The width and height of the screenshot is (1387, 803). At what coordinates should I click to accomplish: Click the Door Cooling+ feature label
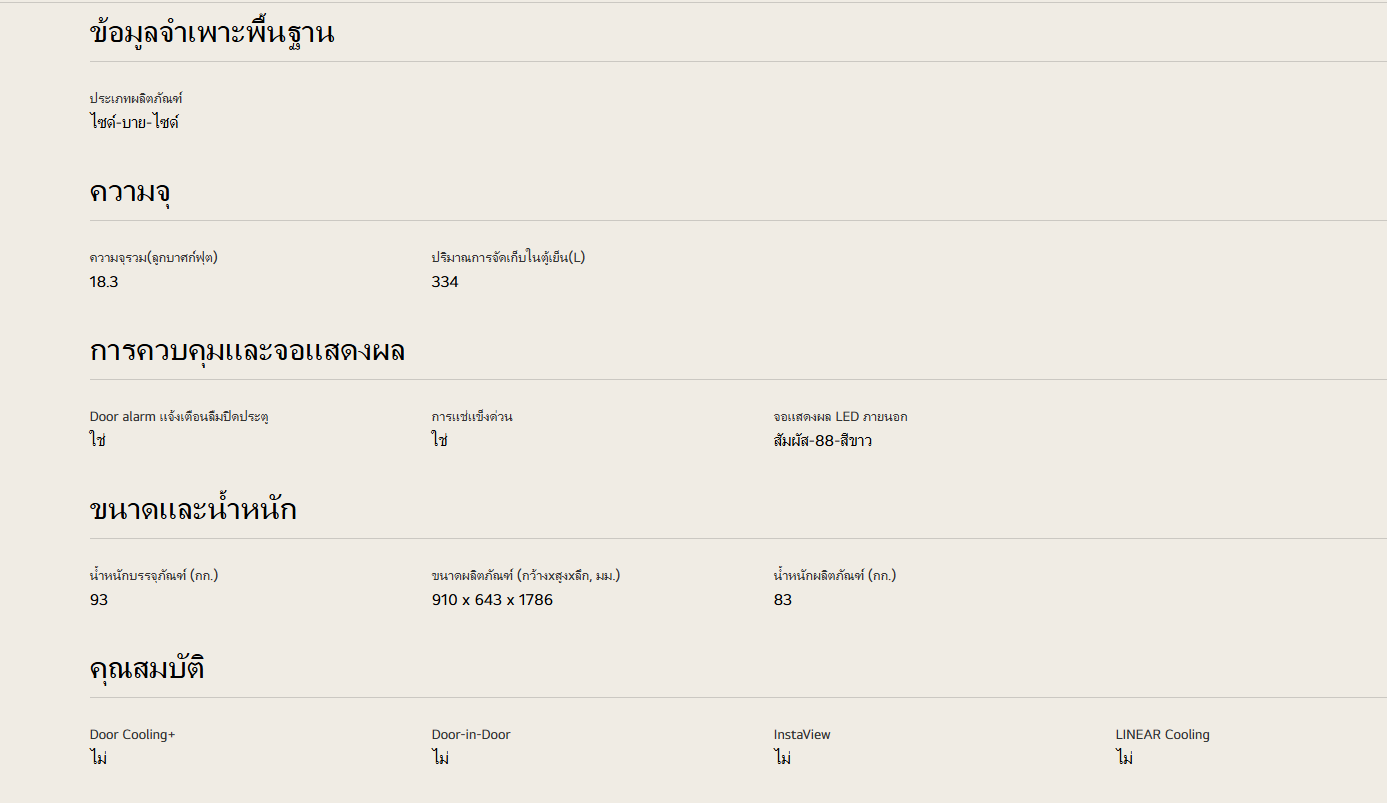[132, 735]
